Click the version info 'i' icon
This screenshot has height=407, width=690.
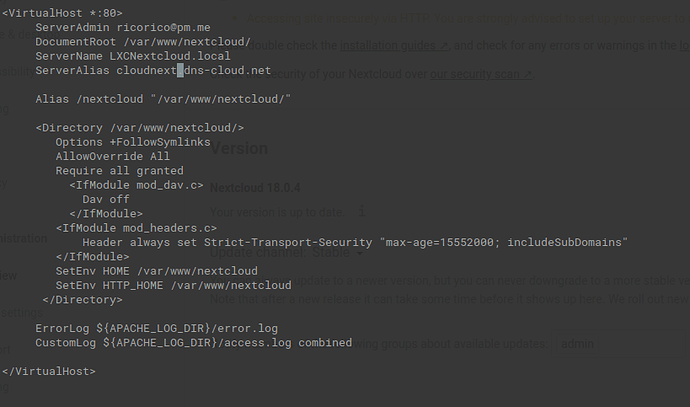pos(361,212)
